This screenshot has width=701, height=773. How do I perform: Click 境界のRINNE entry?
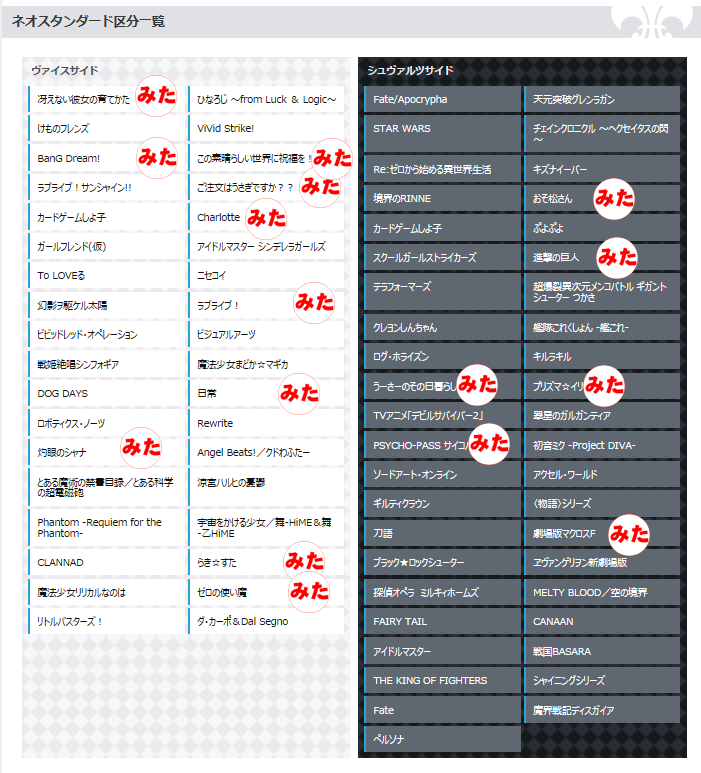443,199
